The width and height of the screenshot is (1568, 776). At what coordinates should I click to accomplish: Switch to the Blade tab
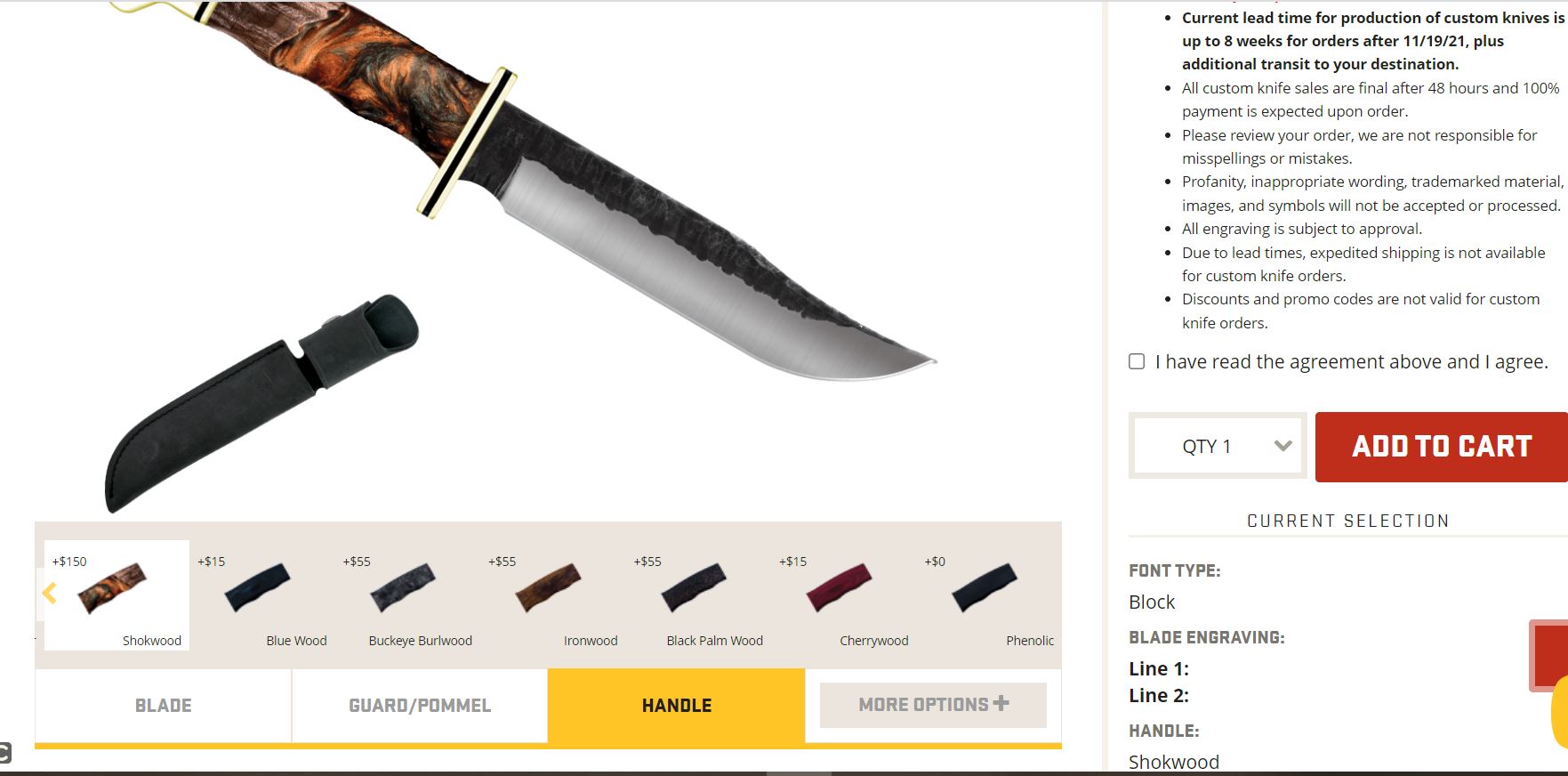[x=164, y=706]
